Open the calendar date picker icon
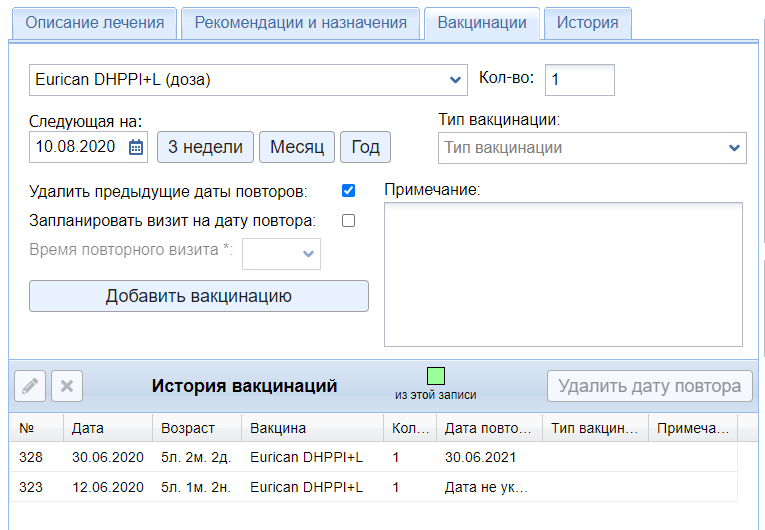The height and width of the screenshot is (530, 765). pyautogui.click(x=137, y=147)
